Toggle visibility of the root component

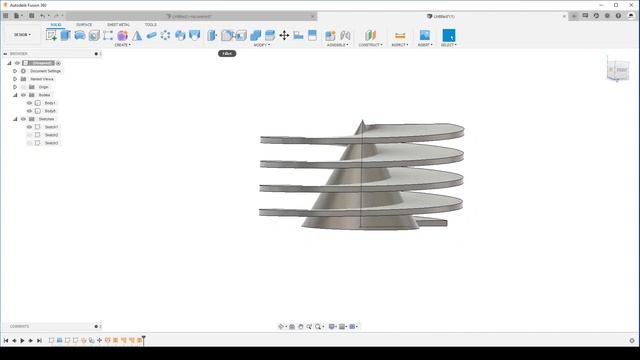(17, 63)
